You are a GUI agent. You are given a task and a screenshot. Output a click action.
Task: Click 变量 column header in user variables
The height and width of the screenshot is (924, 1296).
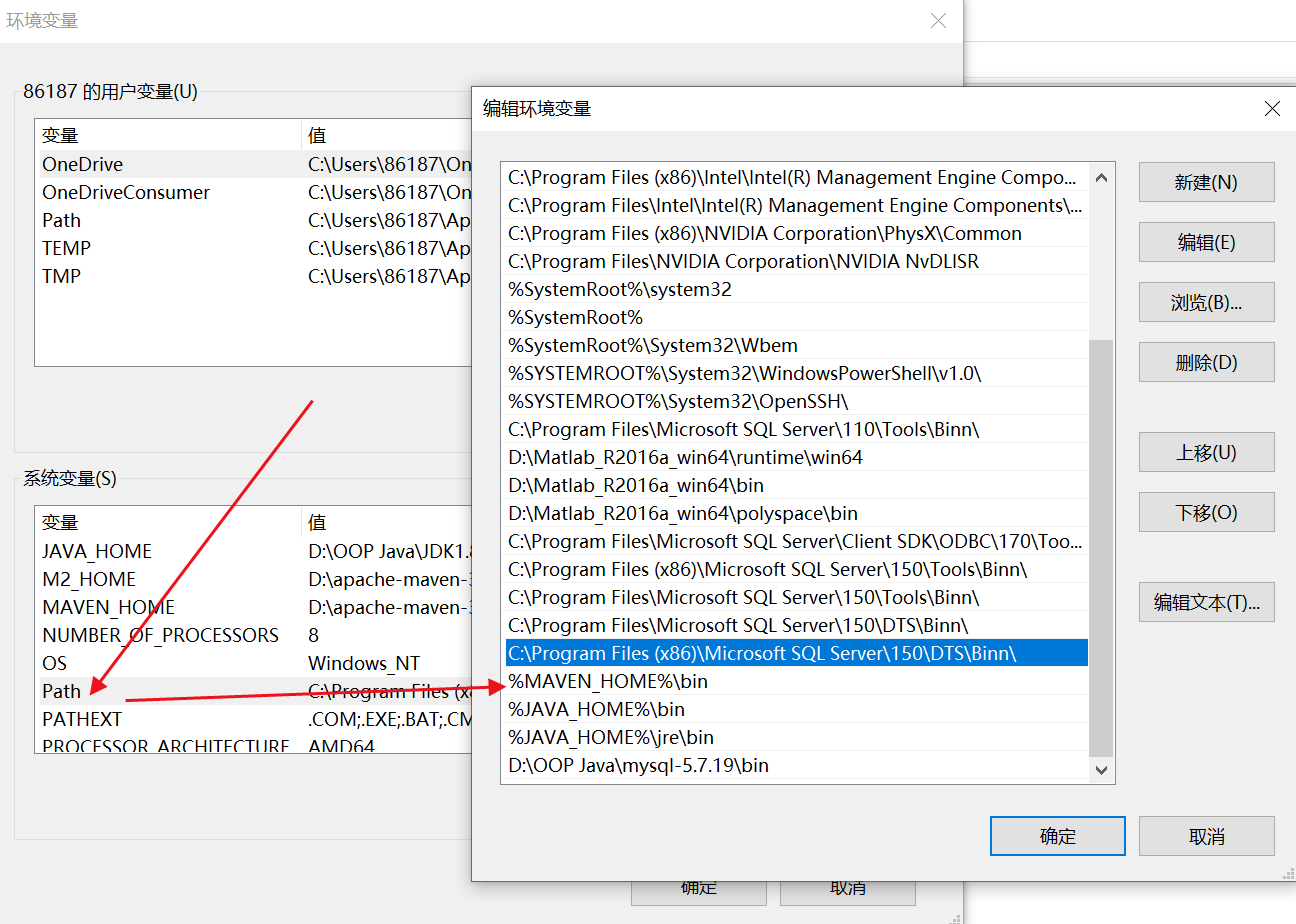click(x=168, y=135)
